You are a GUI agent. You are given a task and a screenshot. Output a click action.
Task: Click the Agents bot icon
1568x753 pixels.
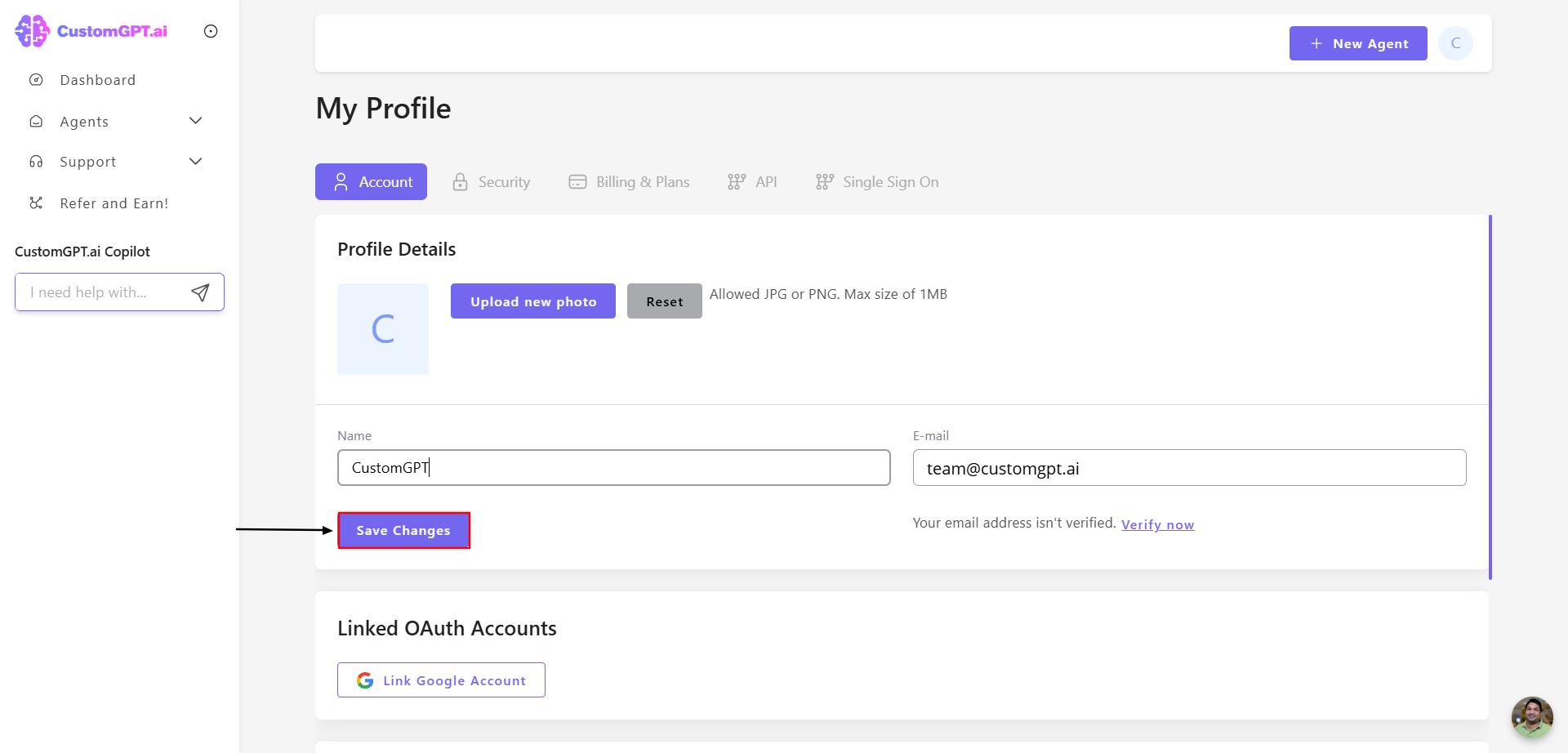[x=36, y=121]
